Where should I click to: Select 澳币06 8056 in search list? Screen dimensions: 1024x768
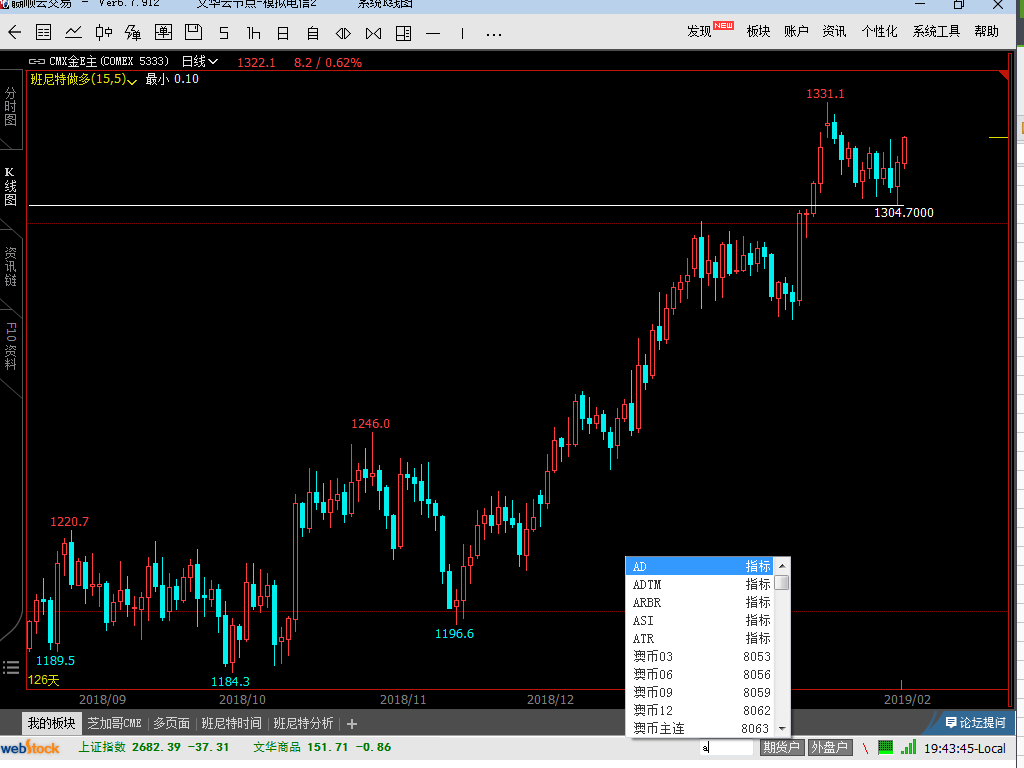(x=699, y=674)
